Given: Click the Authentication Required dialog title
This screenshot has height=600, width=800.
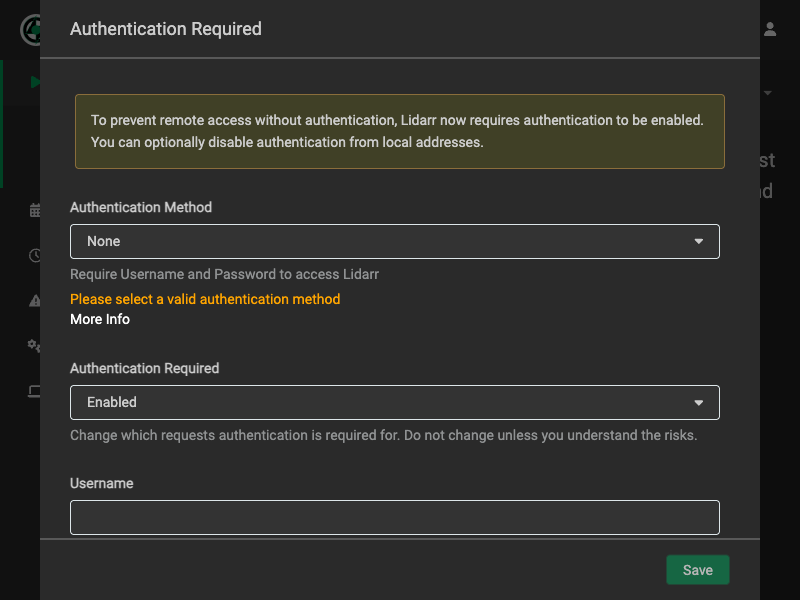Looking at the screenshot, I should (166, 29).
